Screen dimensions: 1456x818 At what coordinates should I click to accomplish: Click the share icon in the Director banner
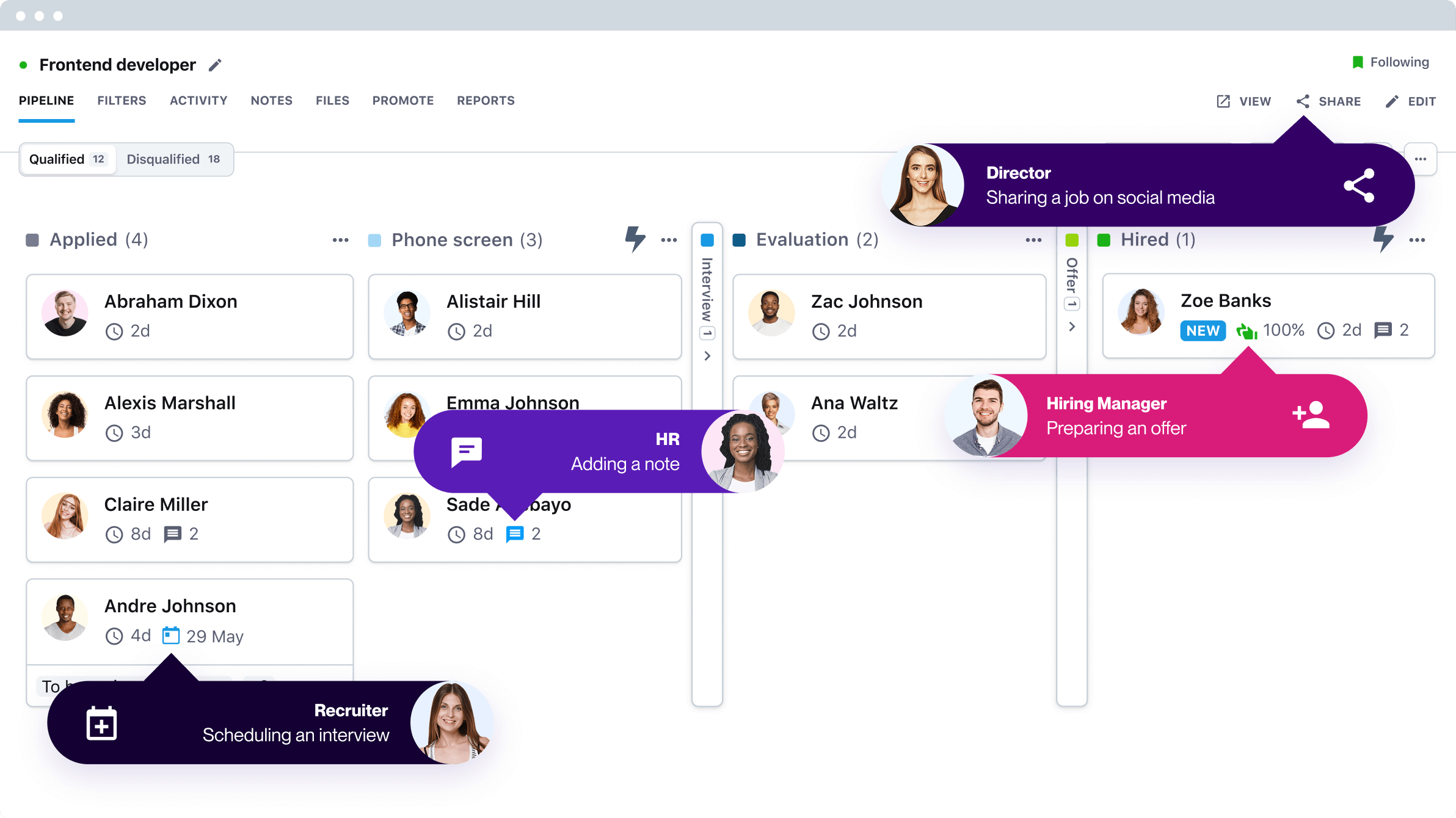(1358, 186)
